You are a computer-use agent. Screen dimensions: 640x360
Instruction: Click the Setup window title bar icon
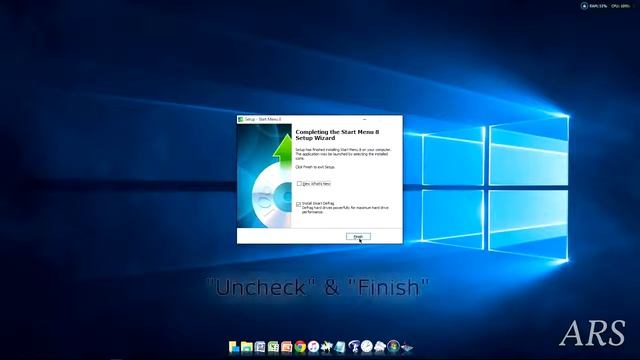[x=240, y=119]
